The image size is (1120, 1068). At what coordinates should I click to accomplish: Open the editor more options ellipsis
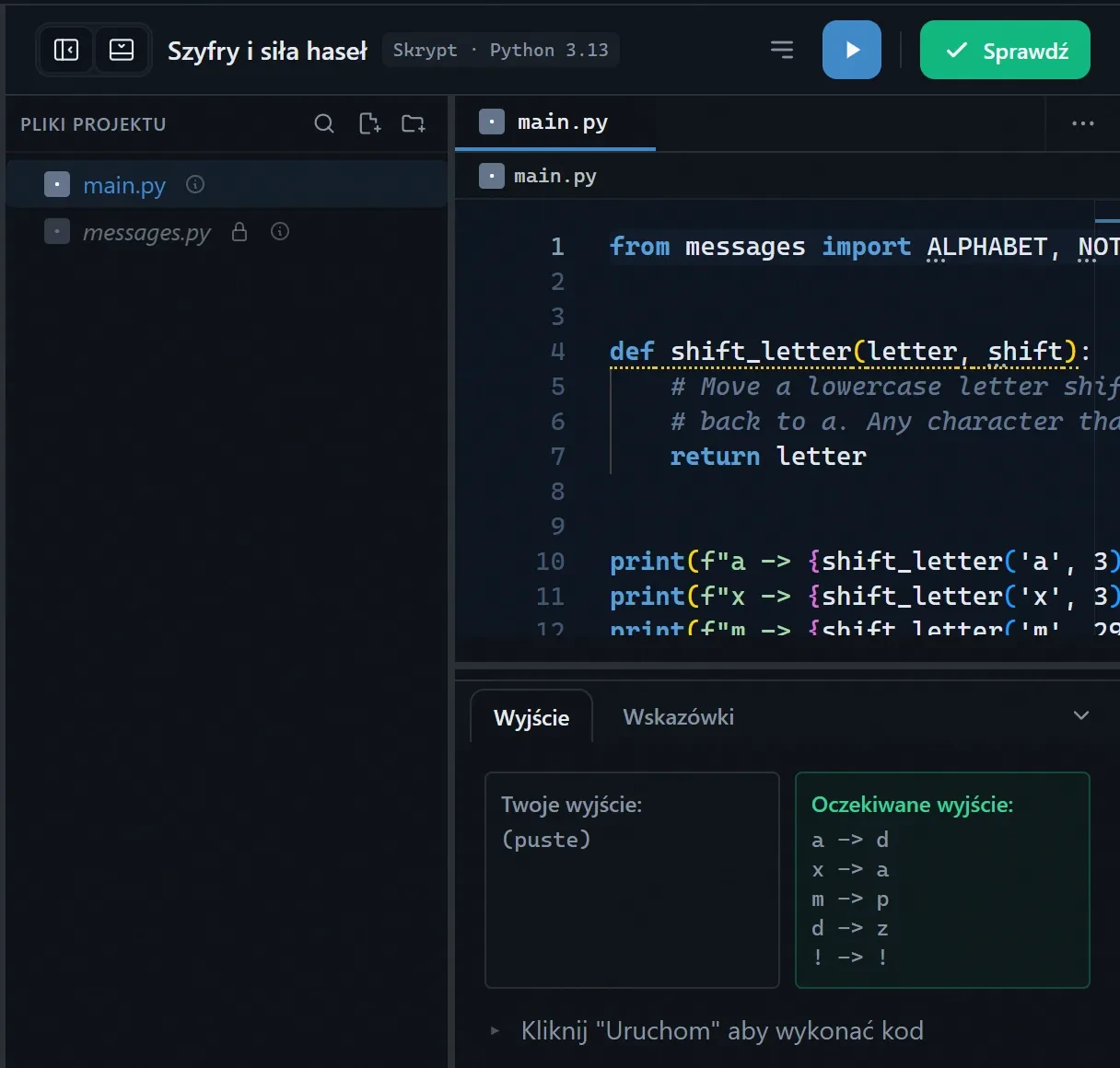click(1083, 123)
